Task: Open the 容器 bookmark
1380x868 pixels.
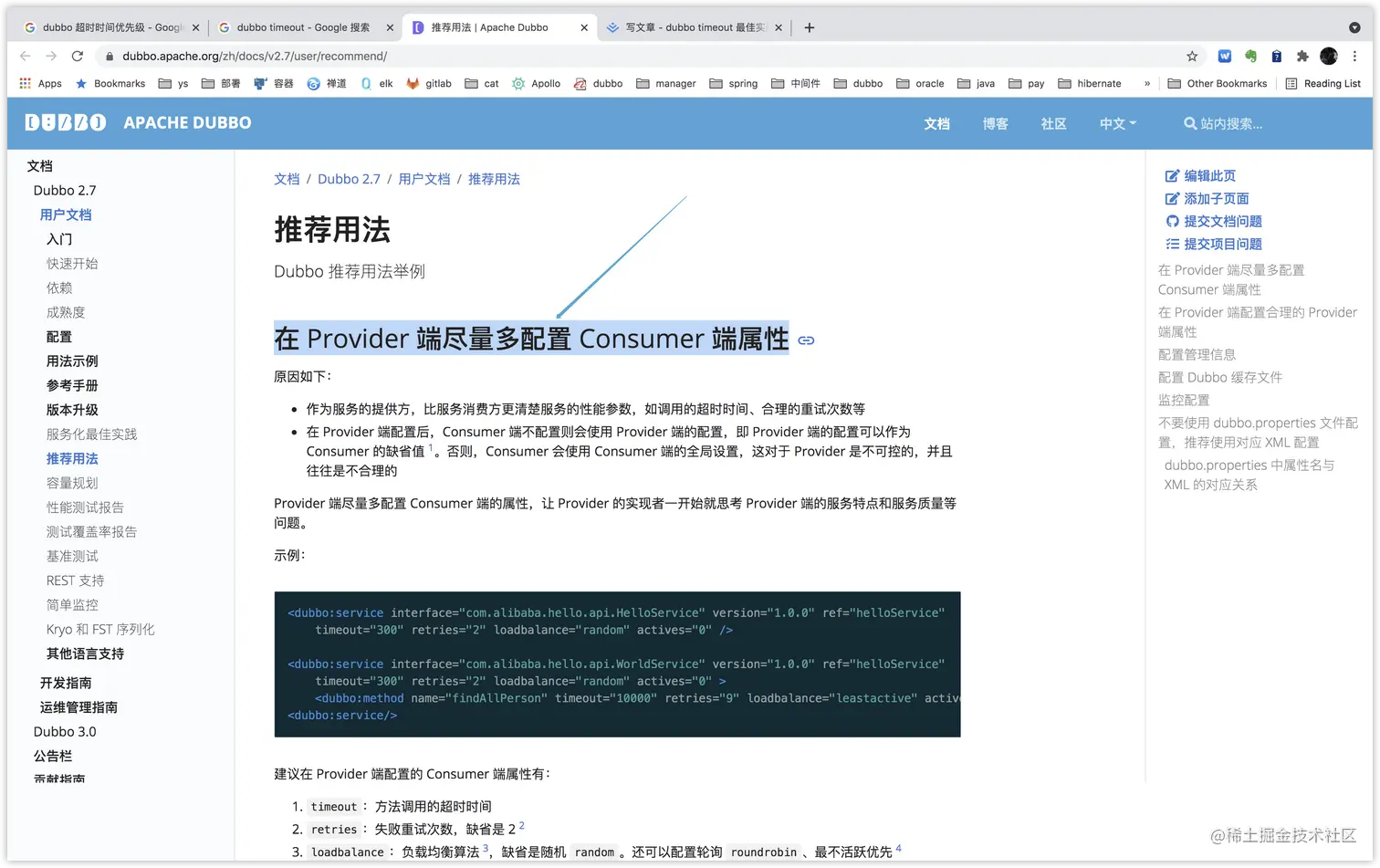Action: pyautogui.click(x=274, y=83)
